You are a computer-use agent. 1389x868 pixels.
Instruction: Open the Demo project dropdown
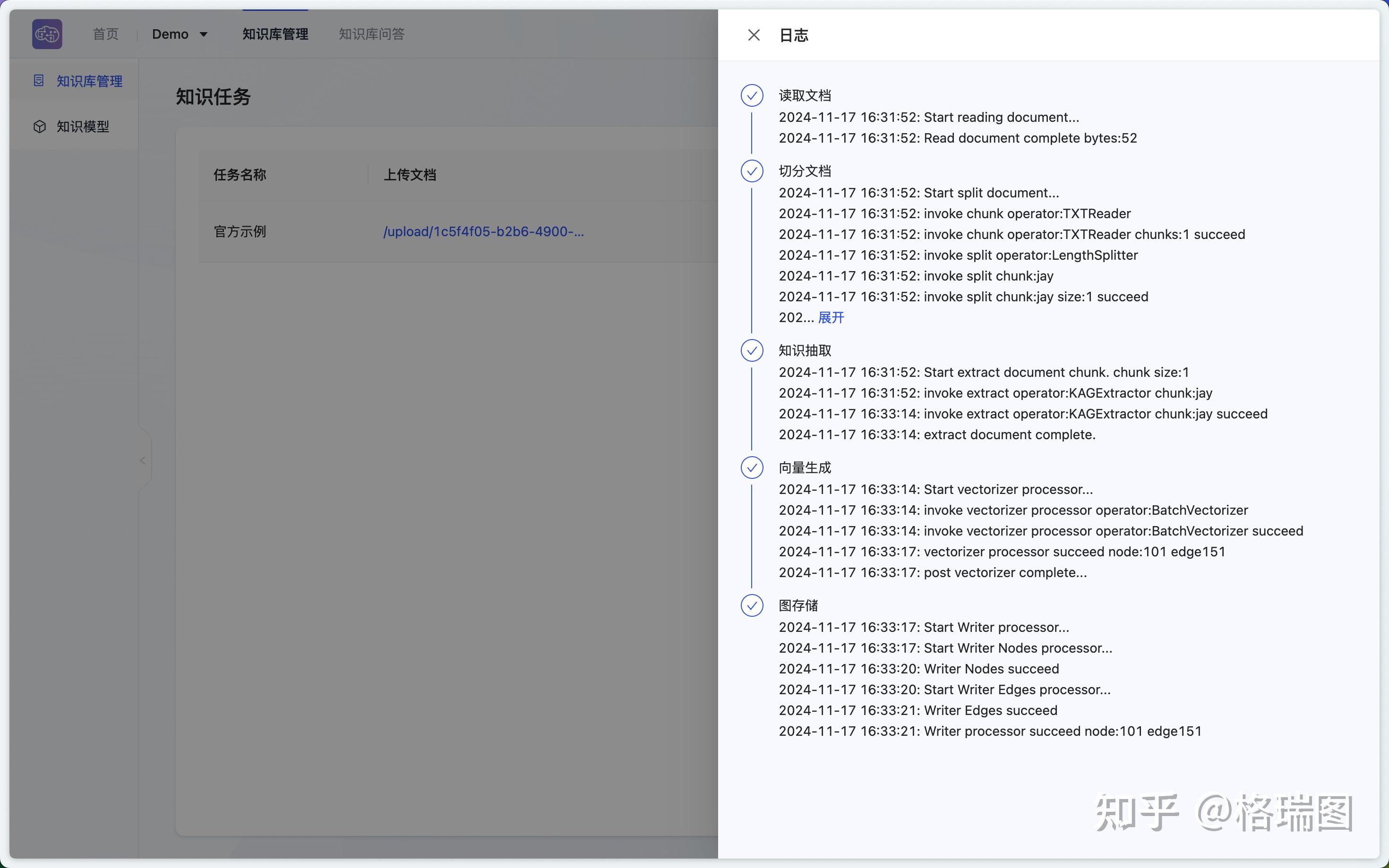(180, 34)
